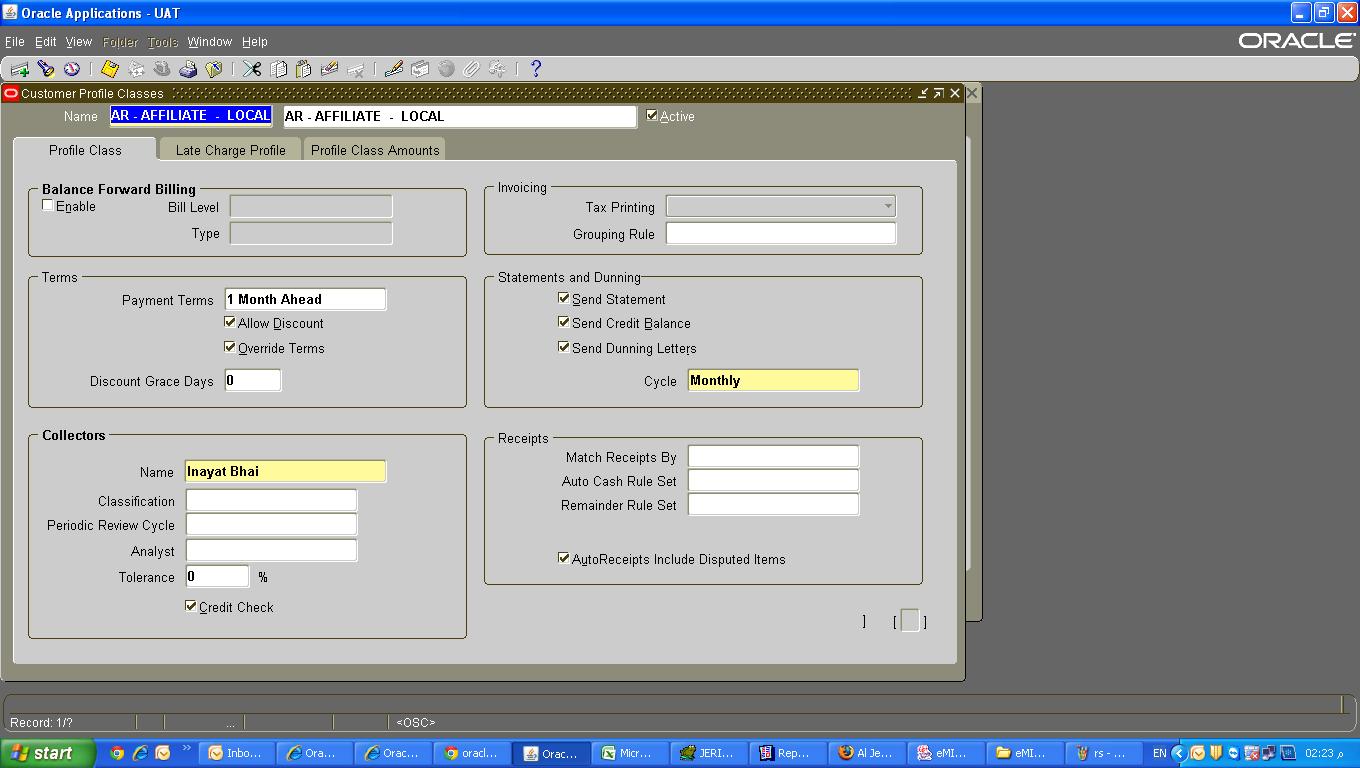Toggle the Override Terms checkbox

[x=231, y=348]
